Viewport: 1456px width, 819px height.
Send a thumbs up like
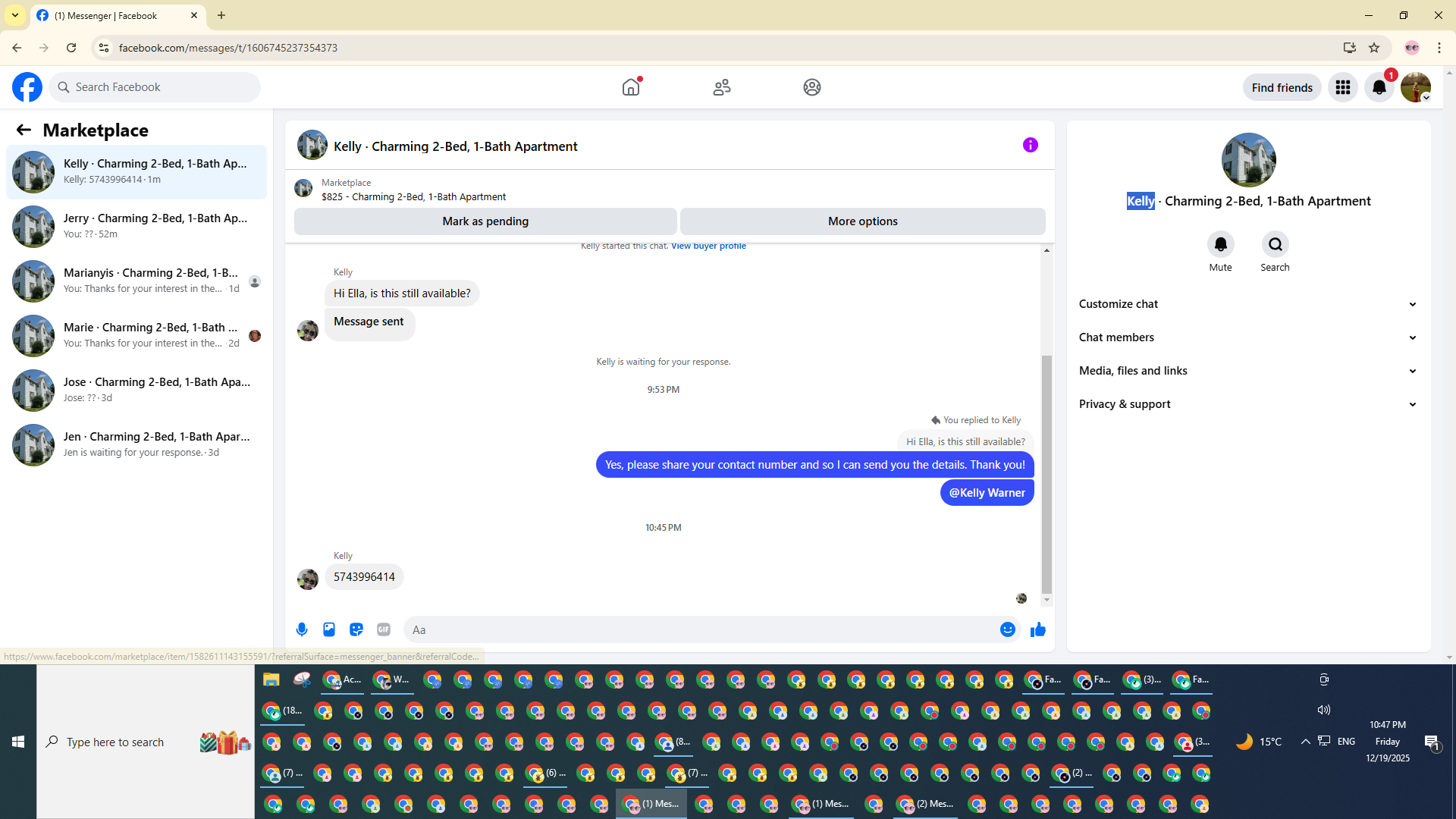point(1038,629)
